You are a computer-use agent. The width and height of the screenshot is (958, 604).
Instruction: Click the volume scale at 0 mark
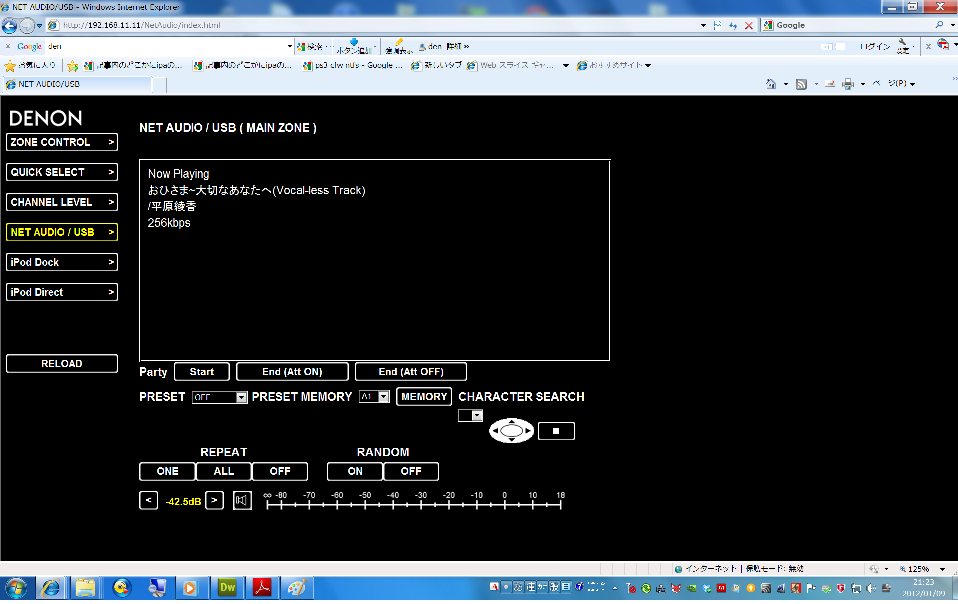505,504
